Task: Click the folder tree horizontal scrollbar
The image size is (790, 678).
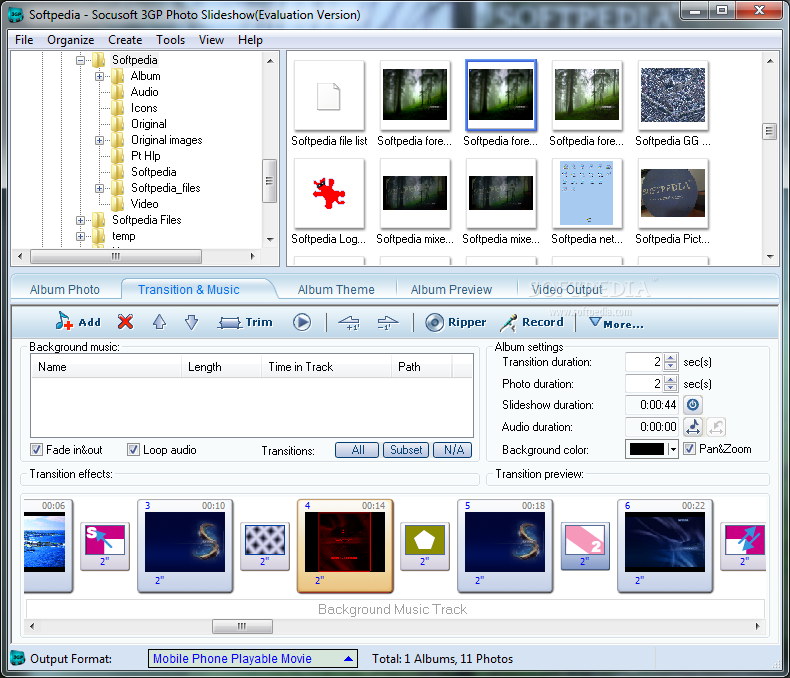Action: 116,256
